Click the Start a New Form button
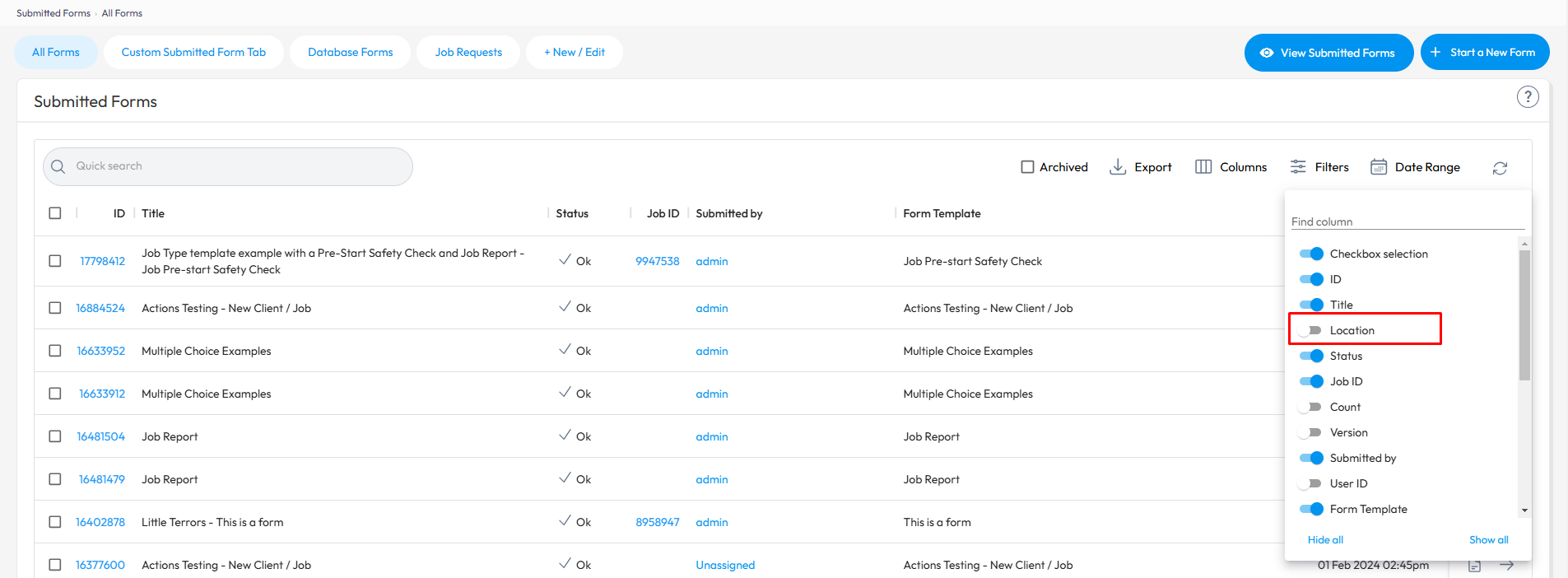The image size is (1568, 578). [x=1485, y=52]
